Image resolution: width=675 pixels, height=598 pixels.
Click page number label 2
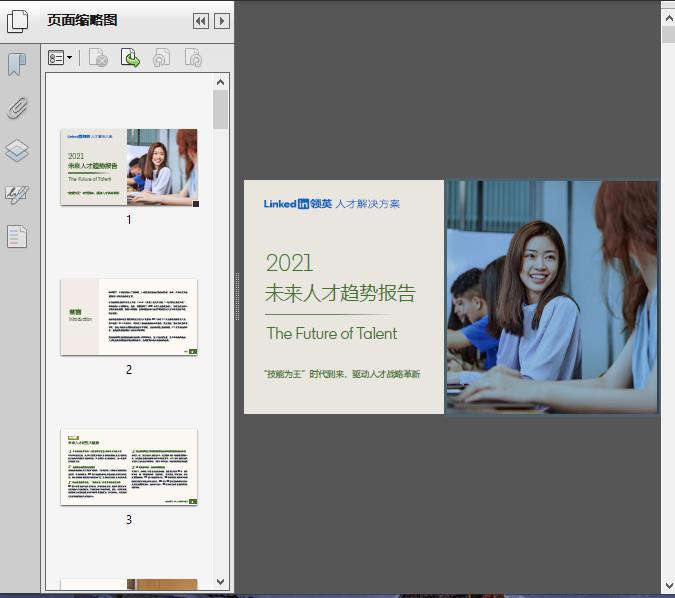(129, 369)
